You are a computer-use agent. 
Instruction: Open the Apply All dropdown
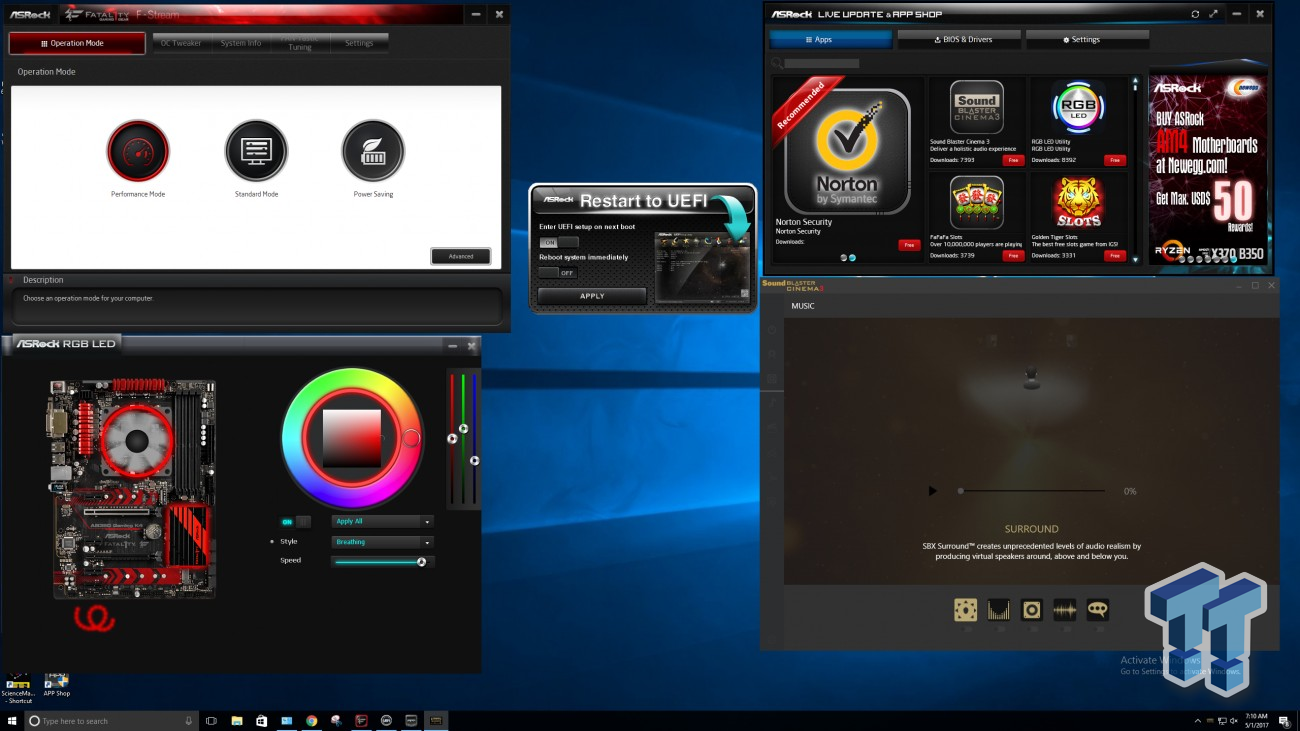(382, 522)
